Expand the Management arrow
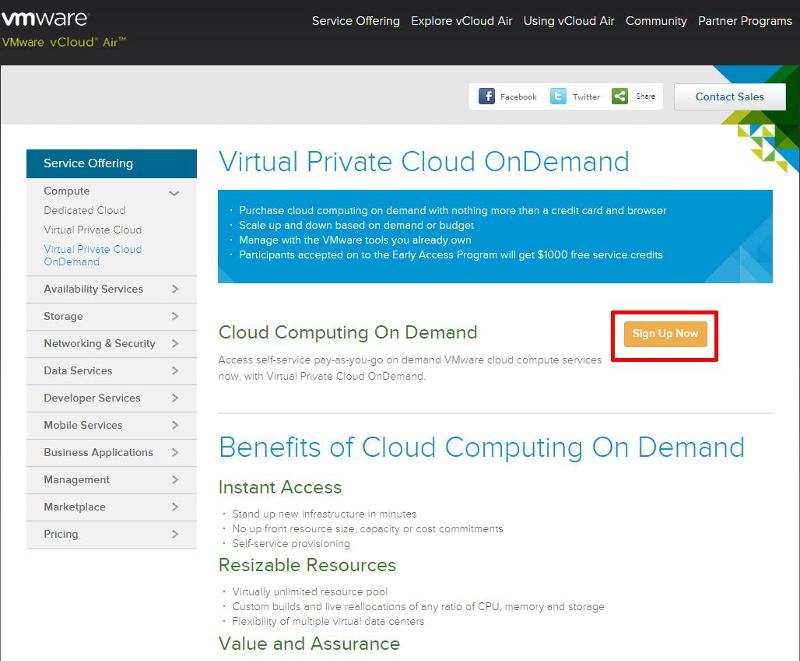The image size is (800, 661). point(175,479)
